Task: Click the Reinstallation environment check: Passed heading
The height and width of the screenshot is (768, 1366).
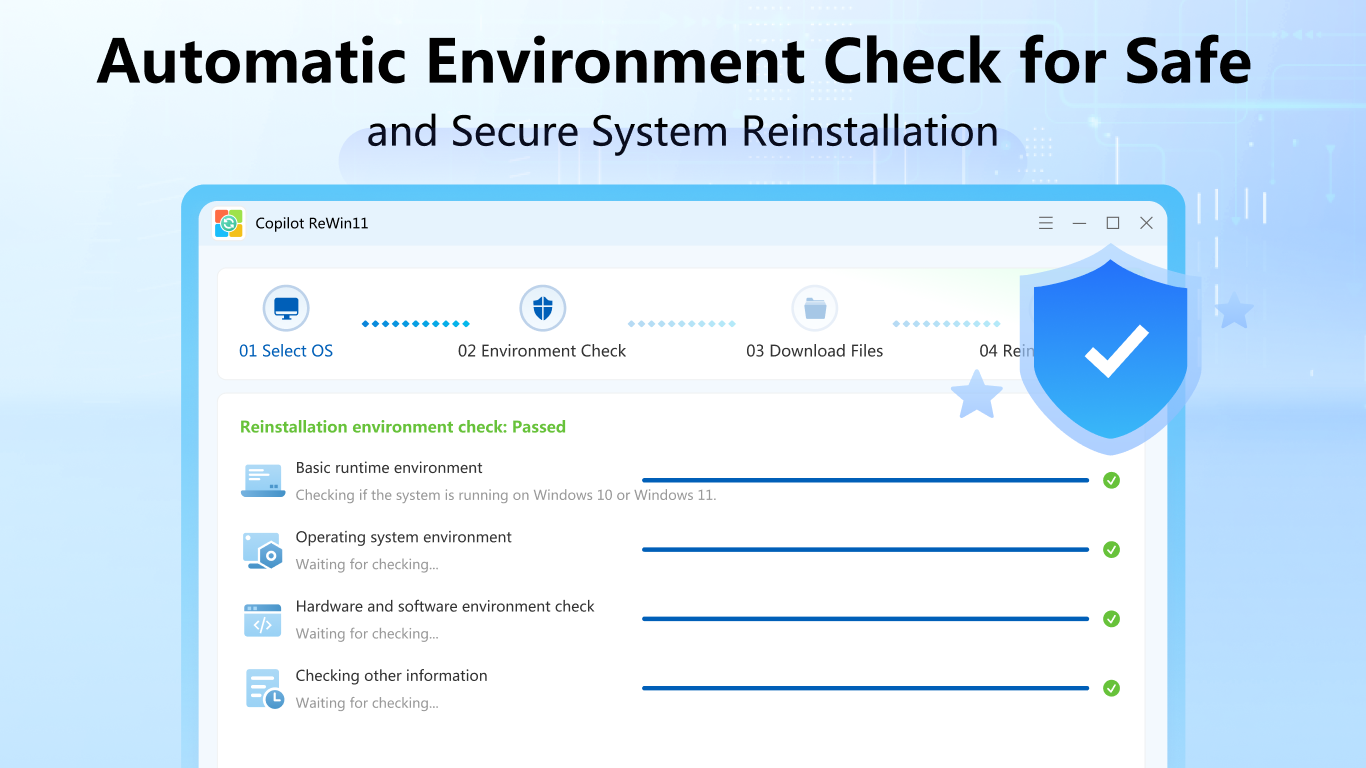Action: tap(402, 426)
